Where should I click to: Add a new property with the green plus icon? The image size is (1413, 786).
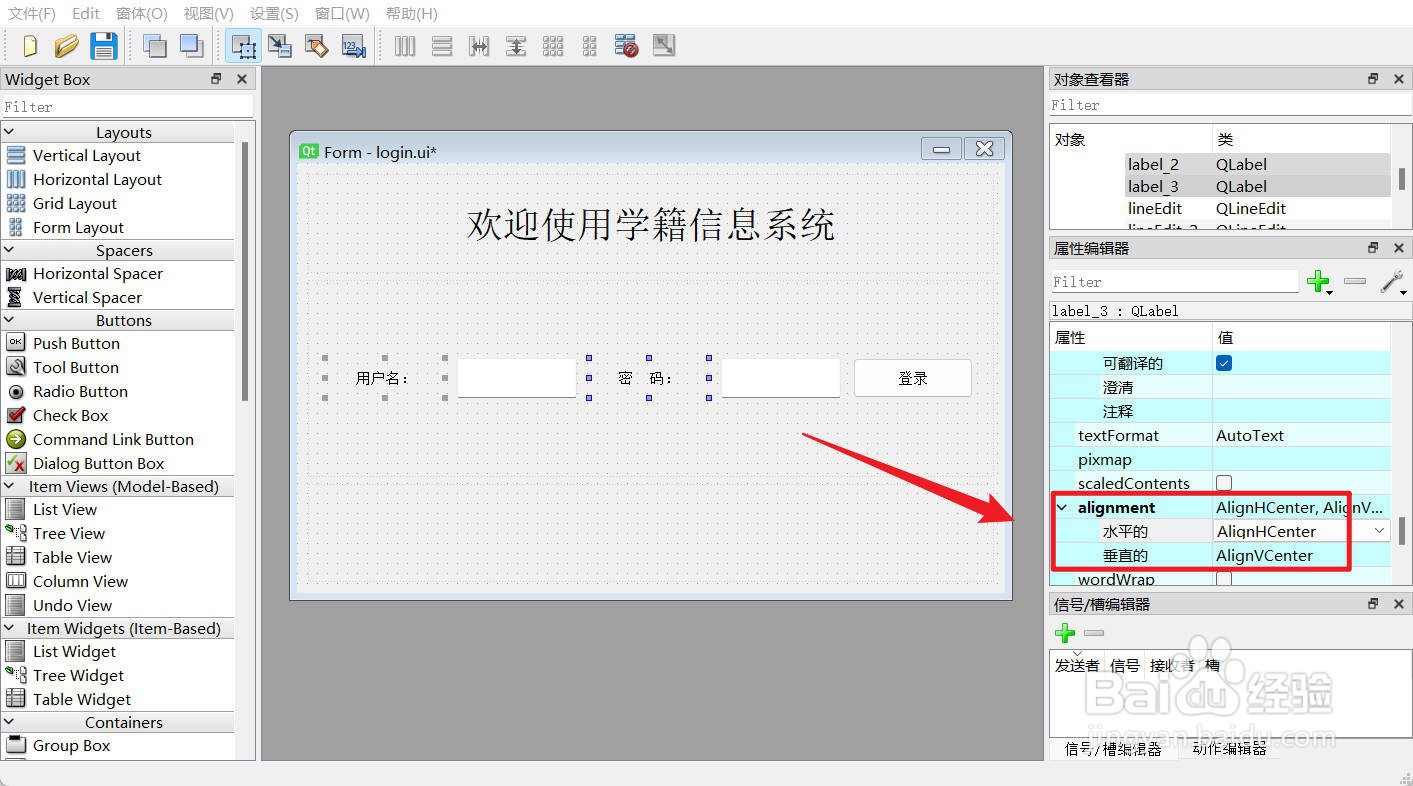click(x=1319, y=282)
